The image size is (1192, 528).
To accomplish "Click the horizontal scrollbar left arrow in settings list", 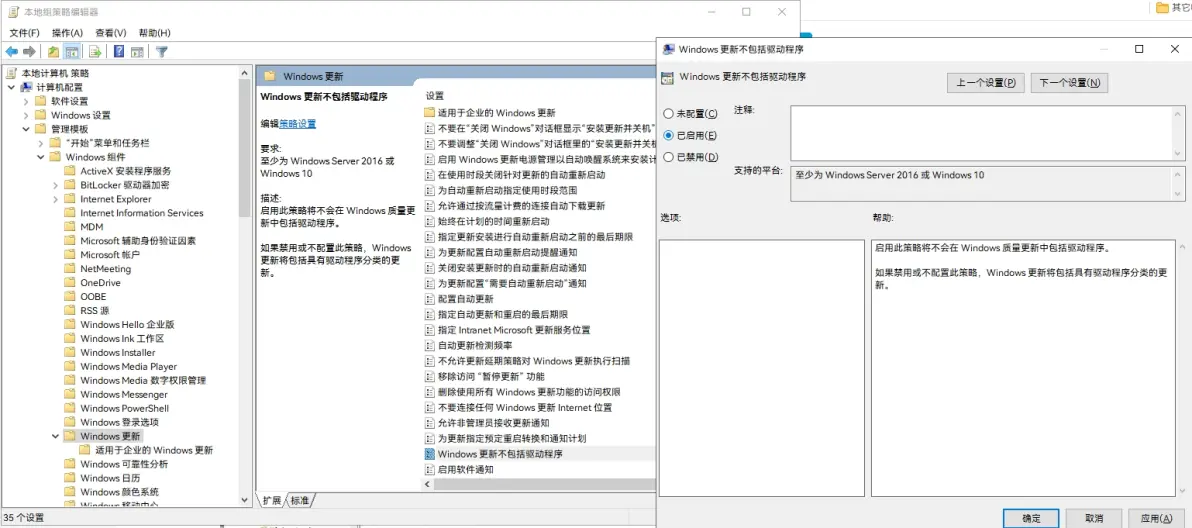I will (429, 484).
